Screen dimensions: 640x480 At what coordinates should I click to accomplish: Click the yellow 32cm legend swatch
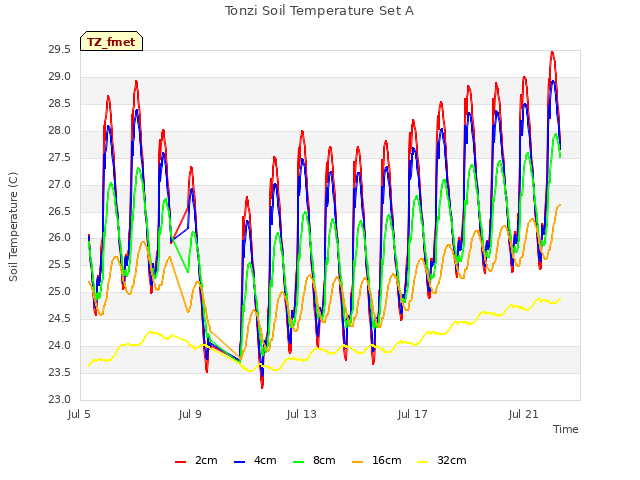(423, 462)
